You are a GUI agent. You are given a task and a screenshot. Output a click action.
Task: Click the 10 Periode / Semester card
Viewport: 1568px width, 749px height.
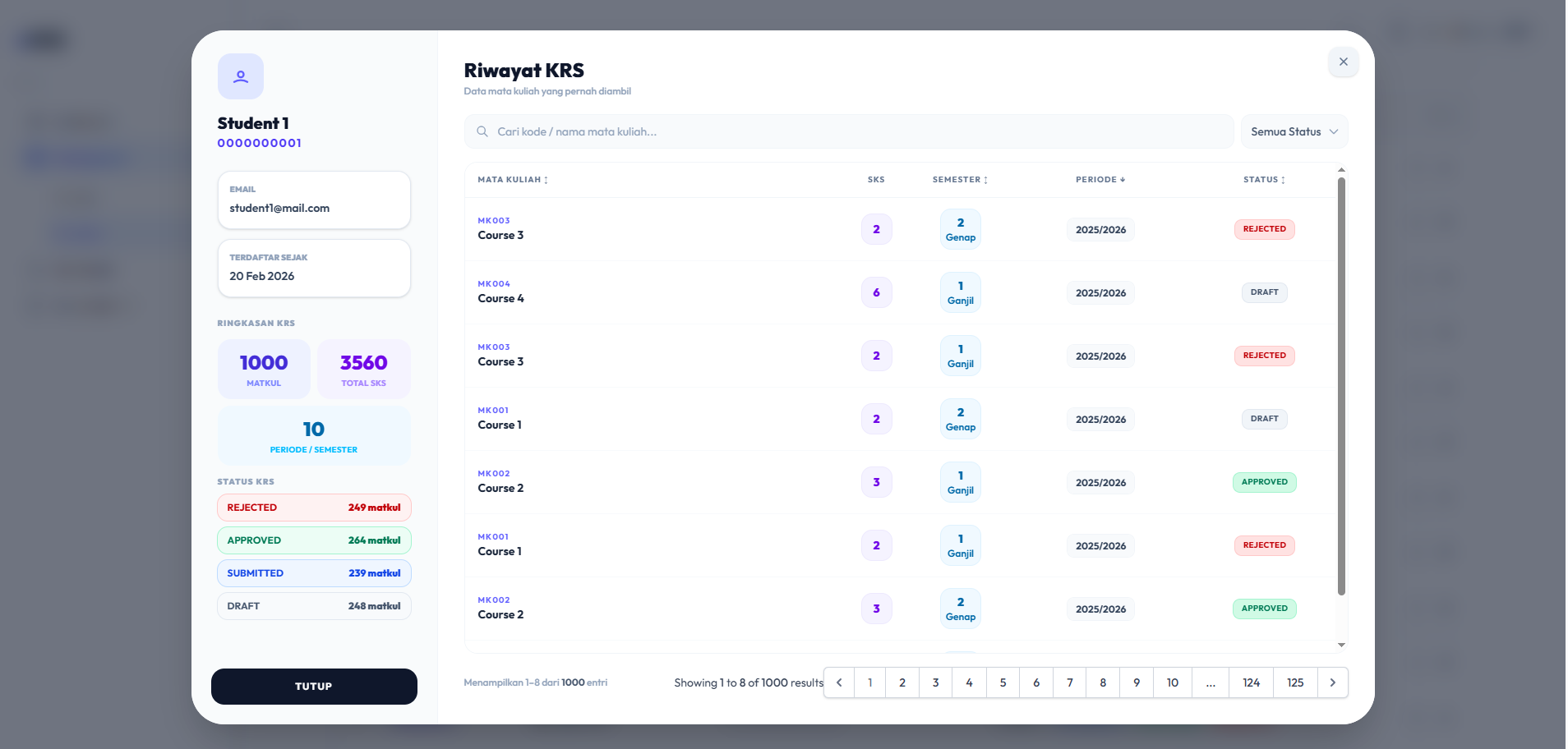[314, 436]
